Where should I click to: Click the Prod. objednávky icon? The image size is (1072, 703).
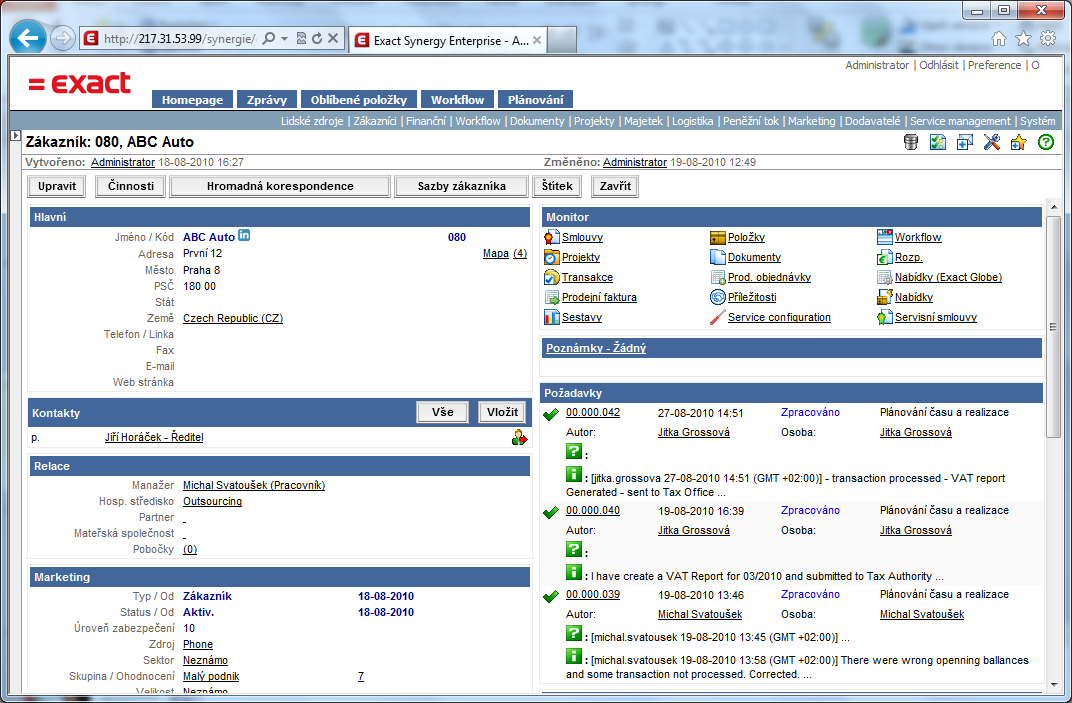click(717, 277)
